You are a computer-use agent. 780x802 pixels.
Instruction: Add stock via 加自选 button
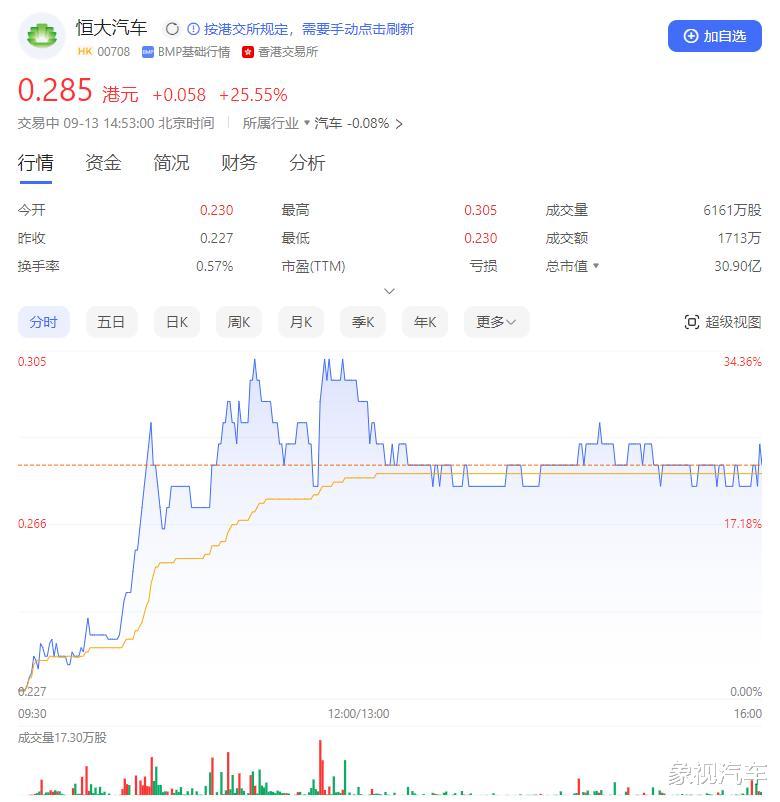click(x=715, y=36)
